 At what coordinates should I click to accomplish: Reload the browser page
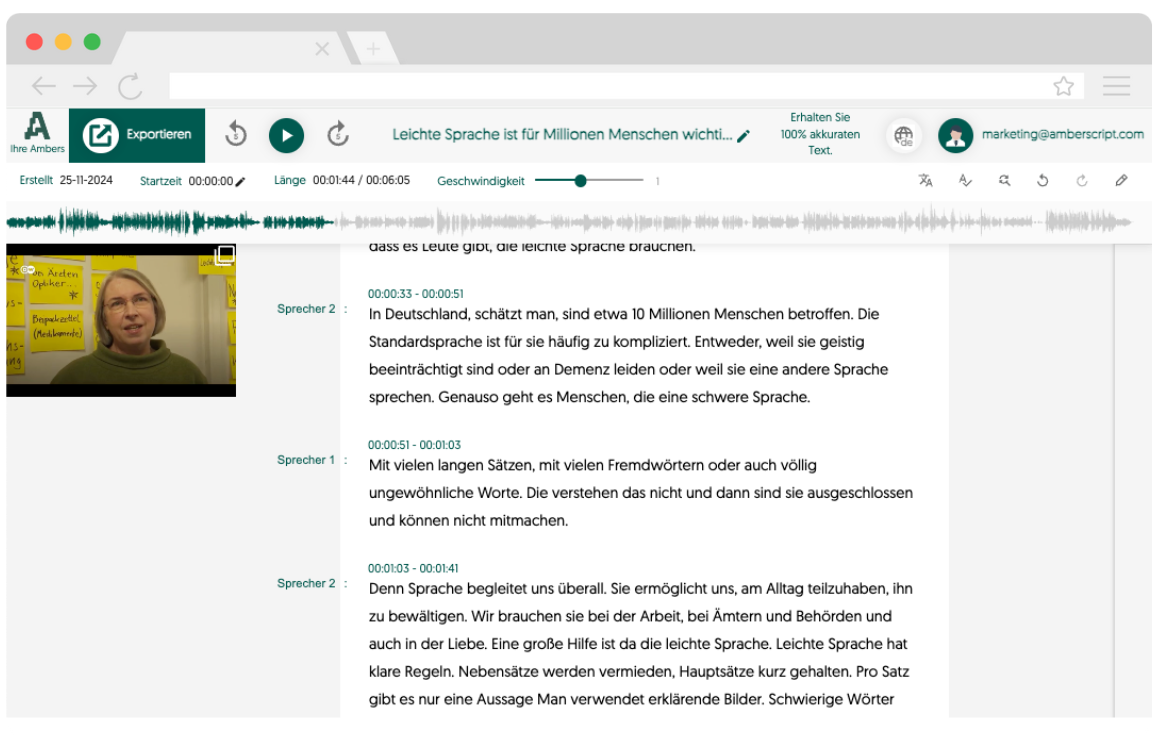(x=130, y=86)
